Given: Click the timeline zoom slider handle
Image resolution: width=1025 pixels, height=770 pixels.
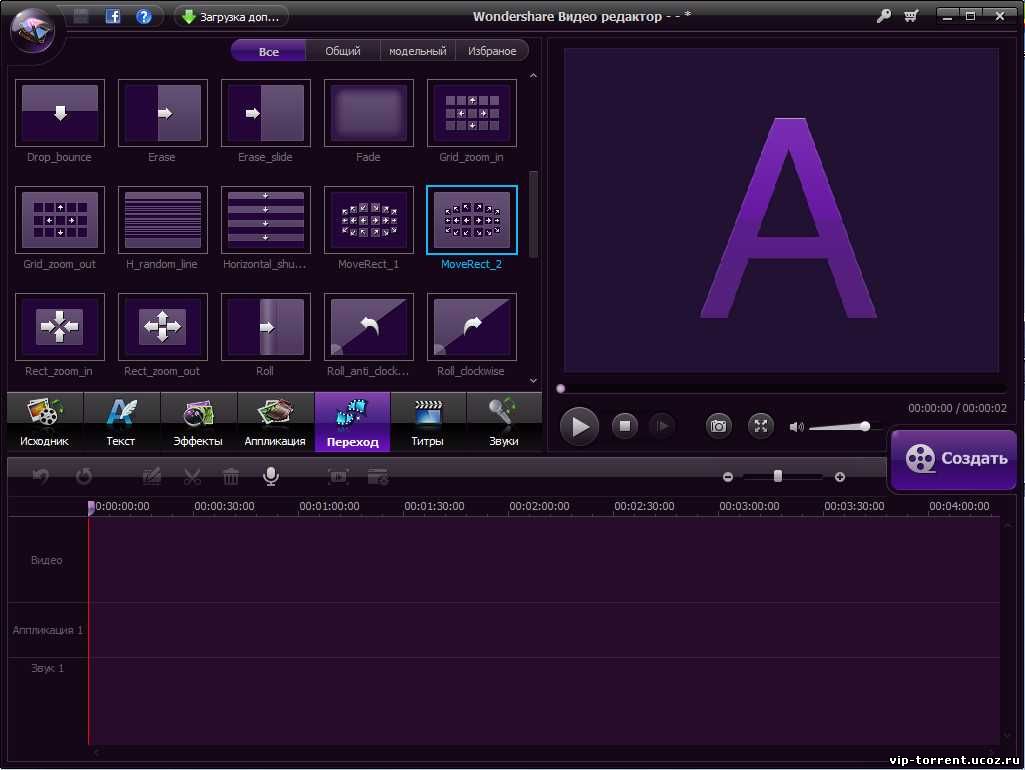Looking at the screenshot, I should click(778, 477).
